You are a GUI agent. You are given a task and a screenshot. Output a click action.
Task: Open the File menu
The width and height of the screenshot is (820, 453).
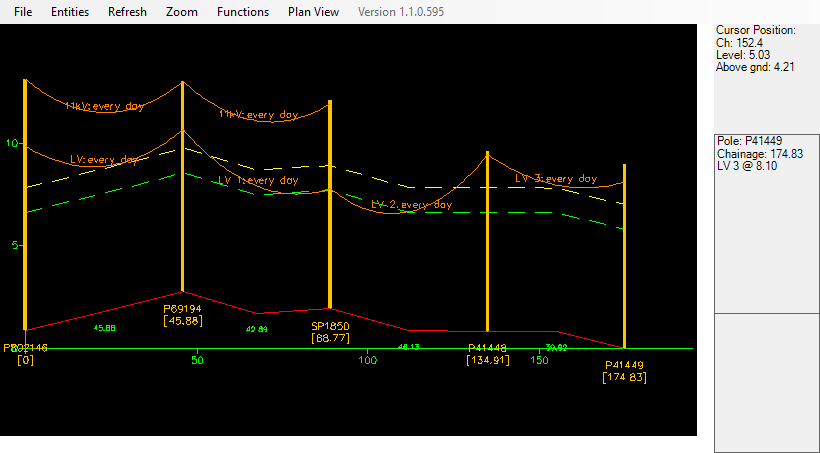pyautogui.click(x=23, y=12)
